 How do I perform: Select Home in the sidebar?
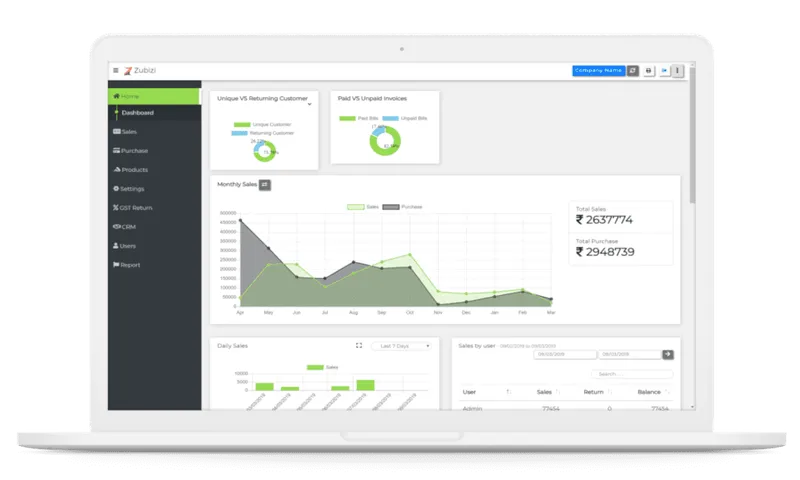pyautogui.click(x=154, y=96)
